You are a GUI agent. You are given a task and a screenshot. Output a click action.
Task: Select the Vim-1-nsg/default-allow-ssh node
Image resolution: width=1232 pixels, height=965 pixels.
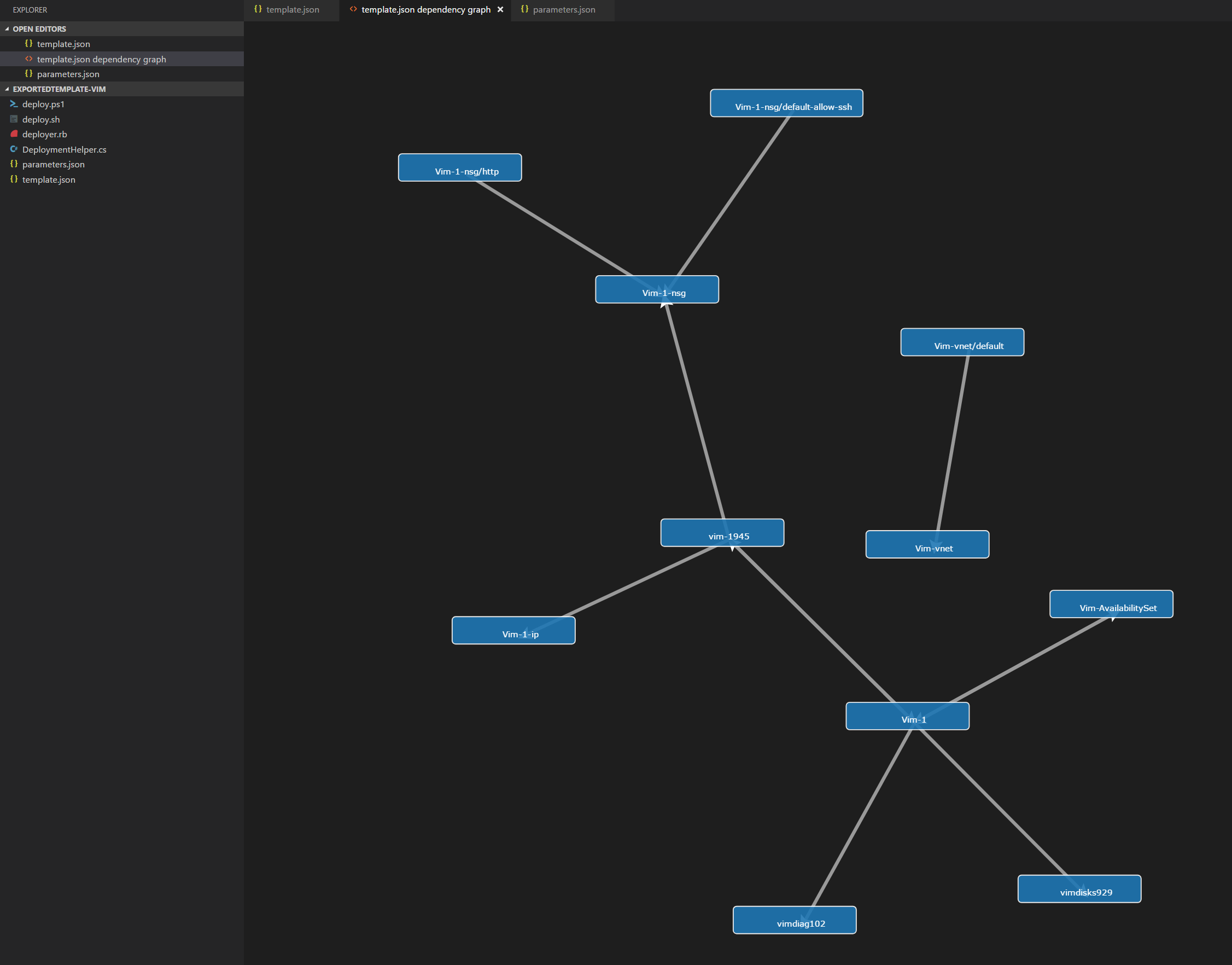(786, 103)
